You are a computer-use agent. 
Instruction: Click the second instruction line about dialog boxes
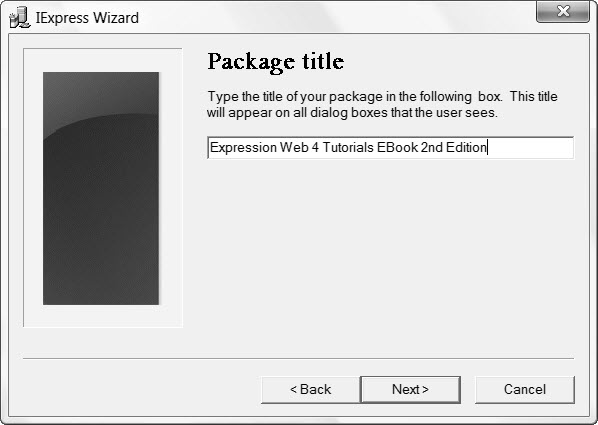(352, 113)
